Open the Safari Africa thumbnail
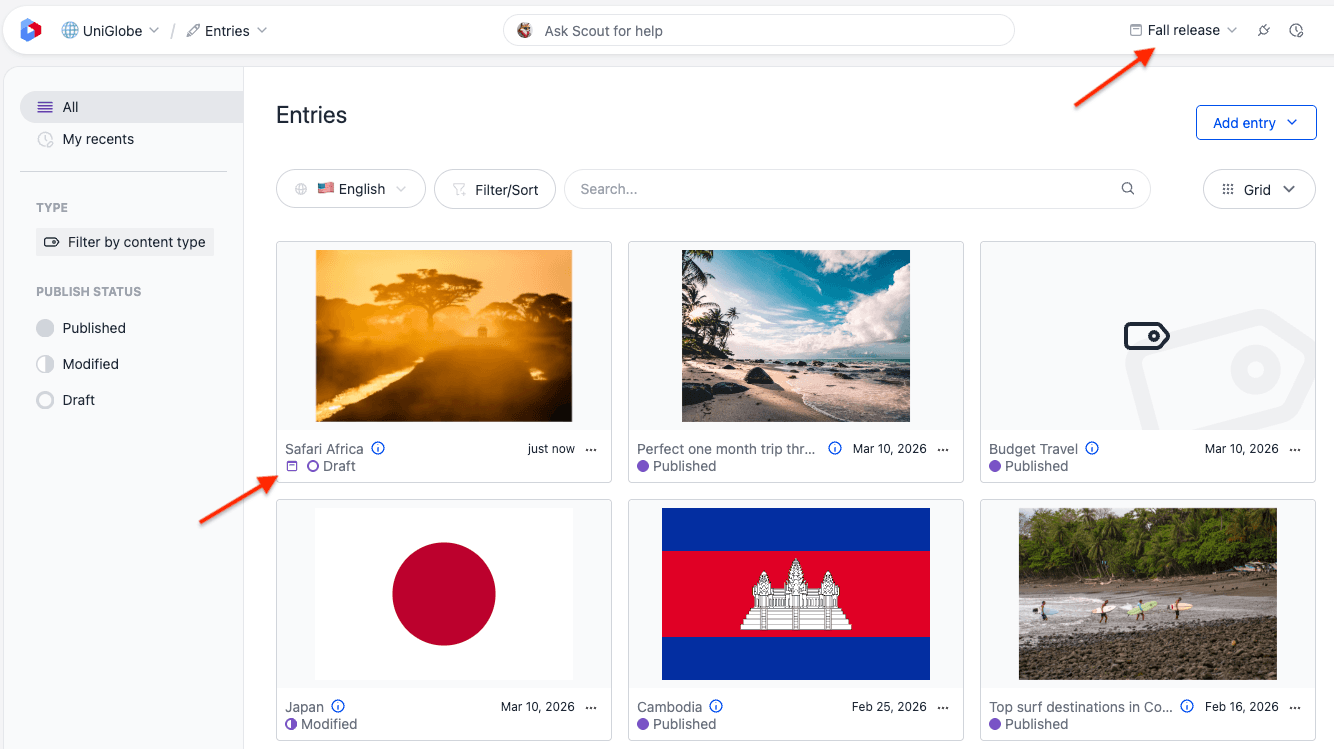 pos(444,336)
